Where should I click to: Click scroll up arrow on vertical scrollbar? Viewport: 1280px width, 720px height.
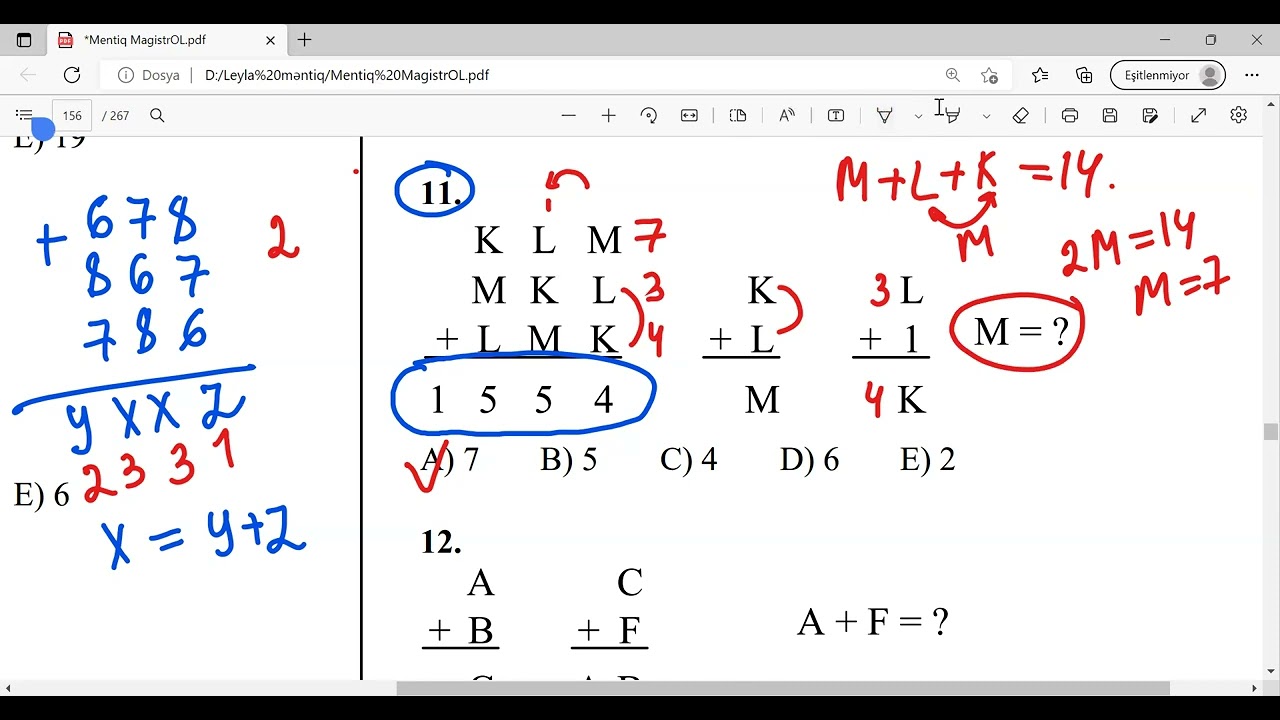1271,103
